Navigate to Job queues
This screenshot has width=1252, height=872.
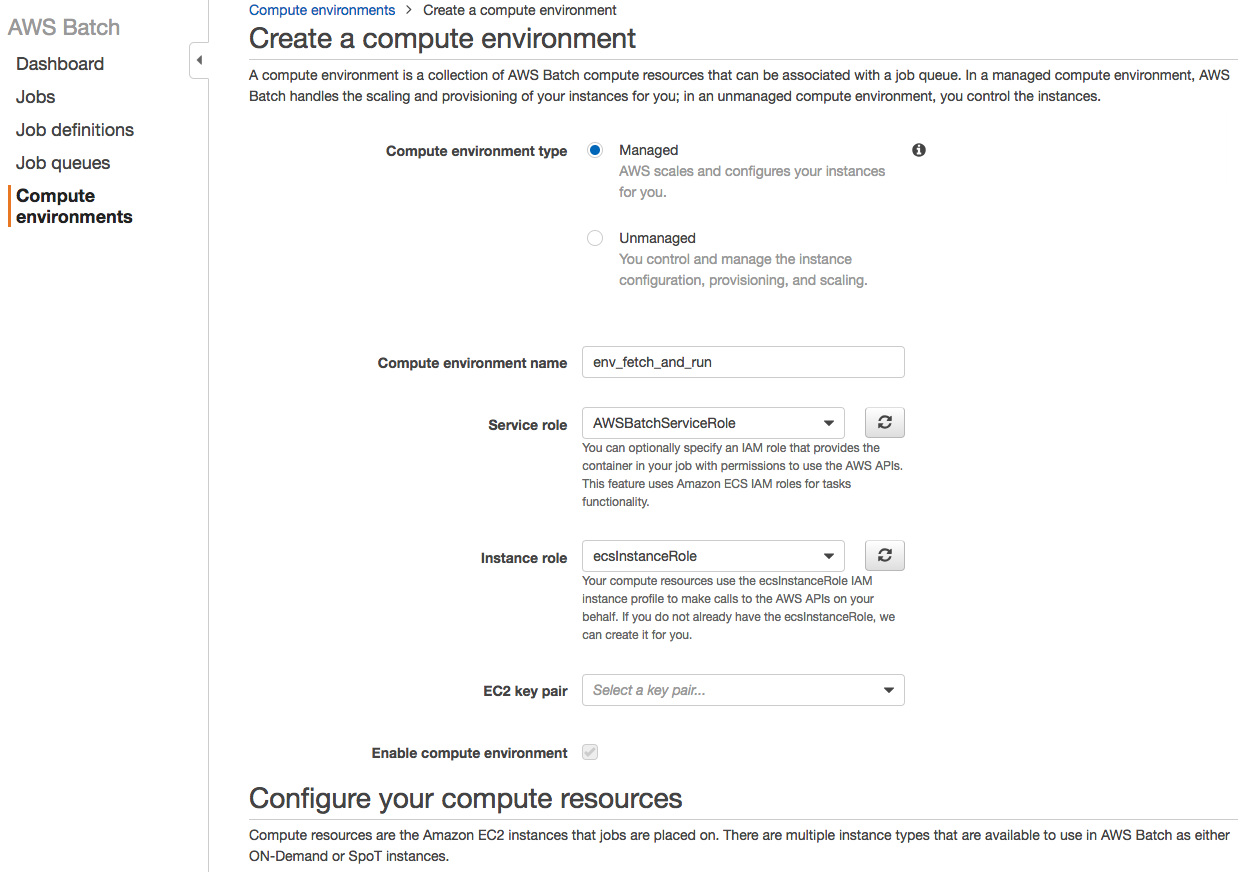[63, 163]
